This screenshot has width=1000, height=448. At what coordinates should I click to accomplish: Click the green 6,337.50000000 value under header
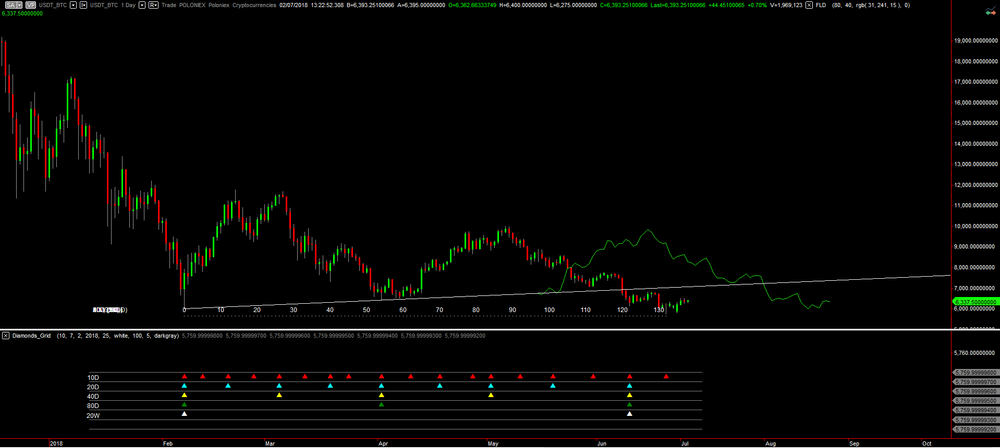tap(22, 13)
